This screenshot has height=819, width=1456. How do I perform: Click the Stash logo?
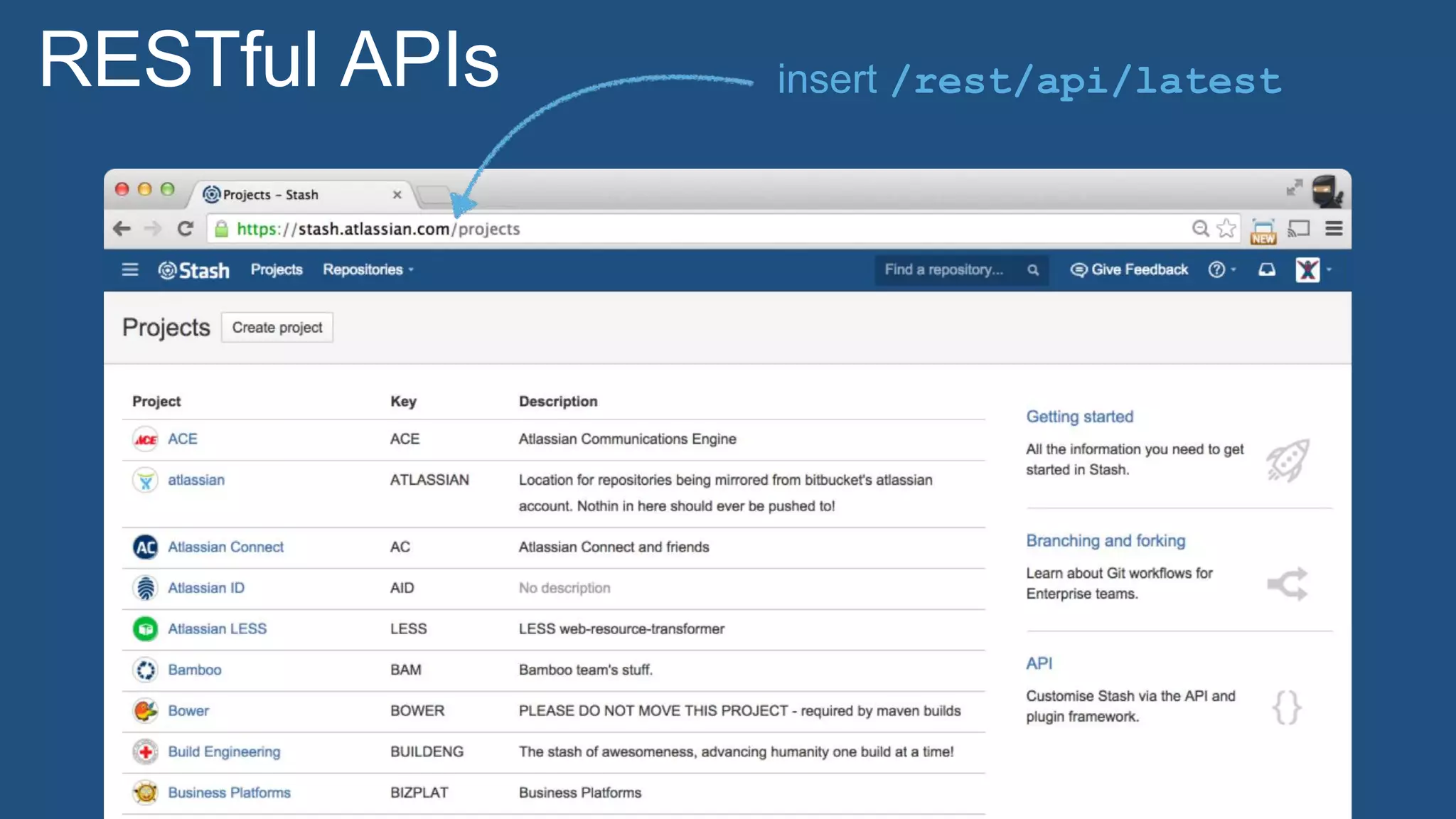(194, 270)
